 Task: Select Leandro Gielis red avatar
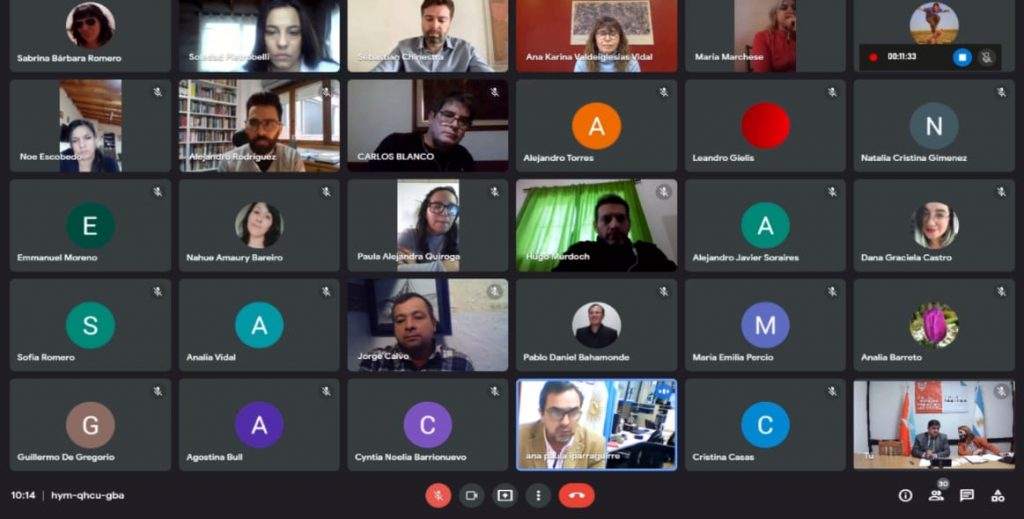pyautogui.click(x=765, y=126)
